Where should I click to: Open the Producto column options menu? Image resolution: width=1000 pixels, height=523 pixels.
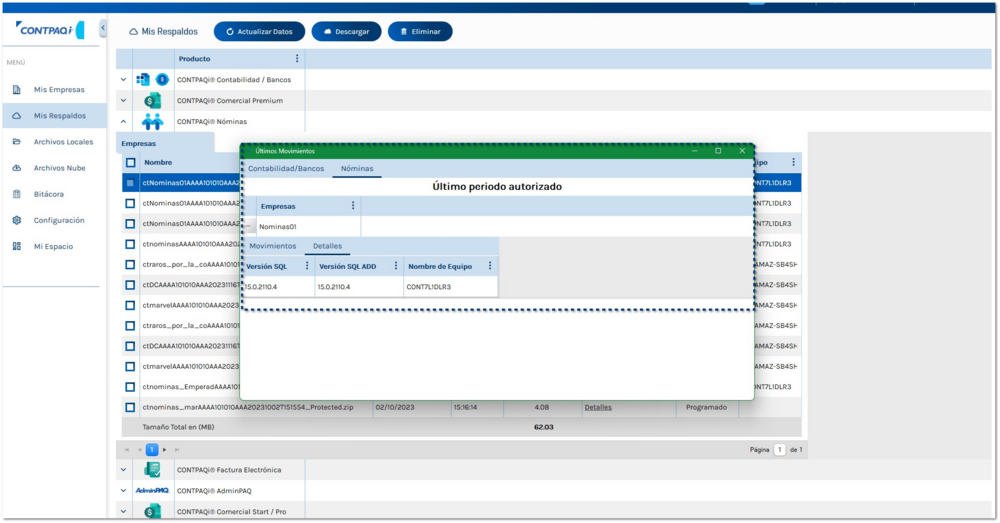tap(297, 59)
